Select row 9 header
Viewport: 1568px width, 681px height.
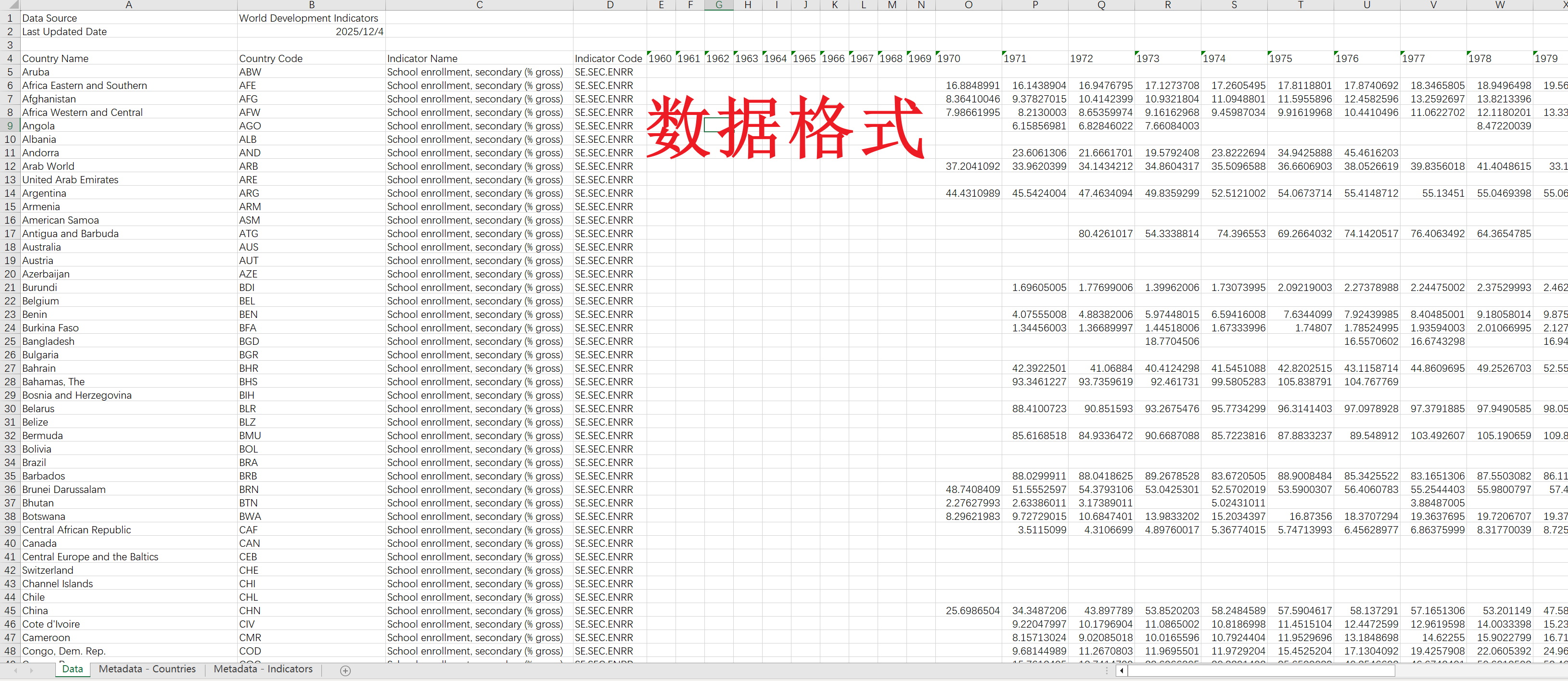(10, 126)
